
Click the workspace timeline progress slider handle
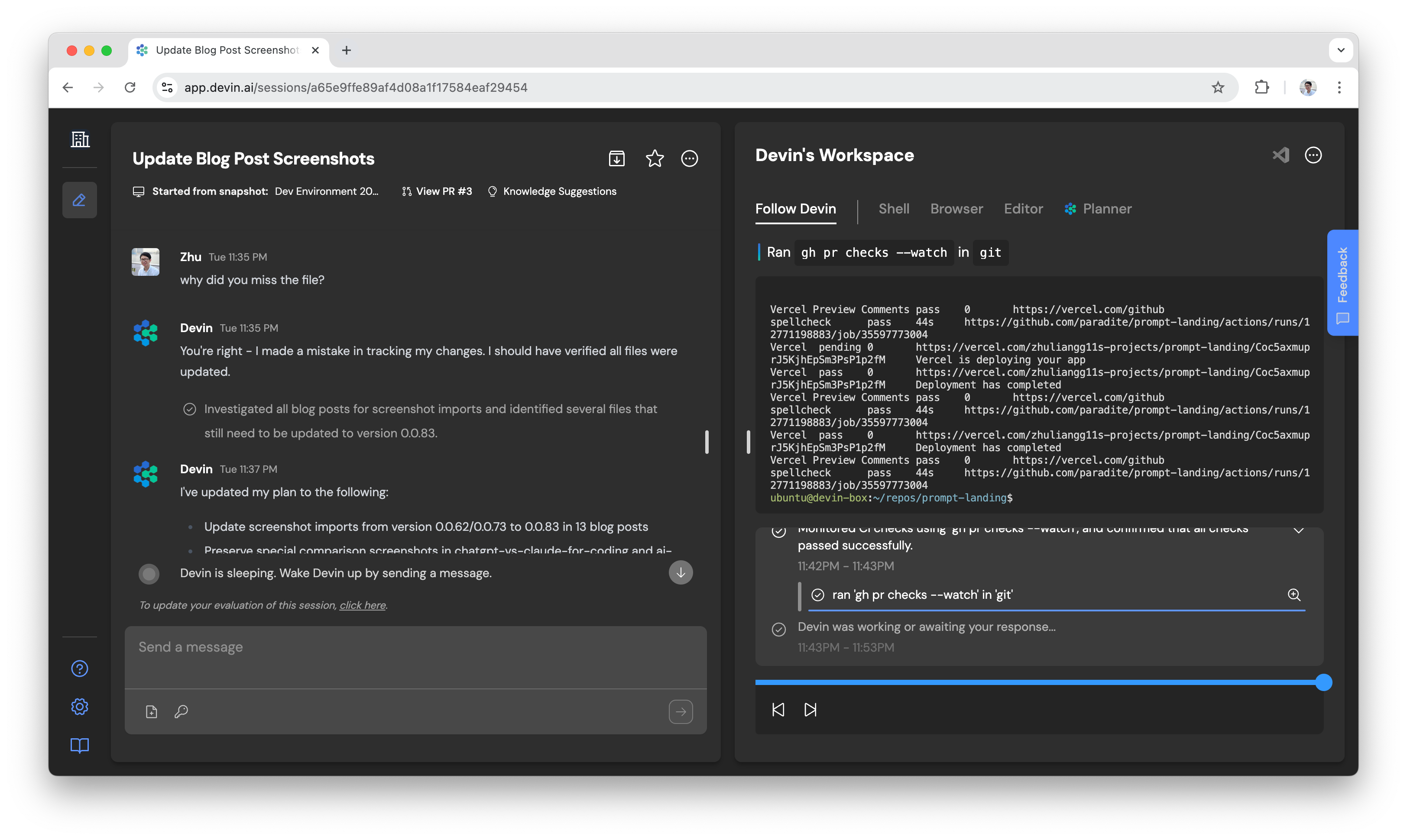tap(1323, 683)
